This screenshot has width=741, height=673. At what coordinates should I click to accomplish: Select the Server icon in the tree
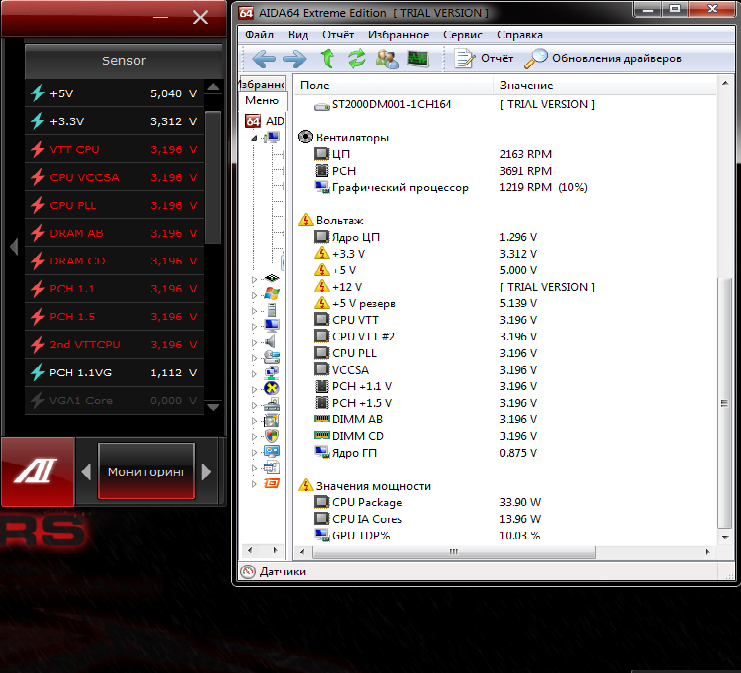pyautogui.click(x=272, y=310)
